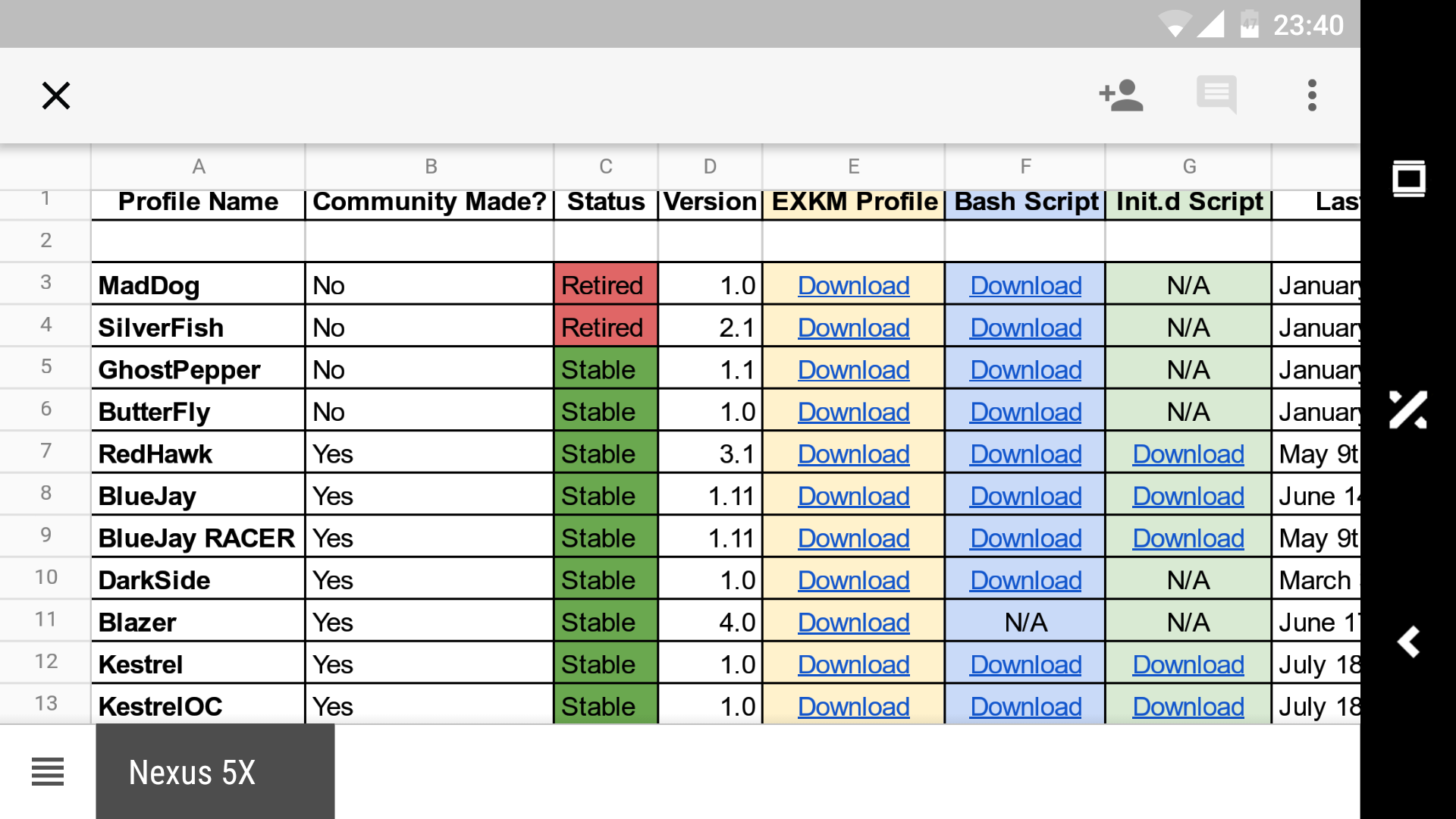
Task: Open Blazer EXKM Profile Download link
Action: coord(853,623)
